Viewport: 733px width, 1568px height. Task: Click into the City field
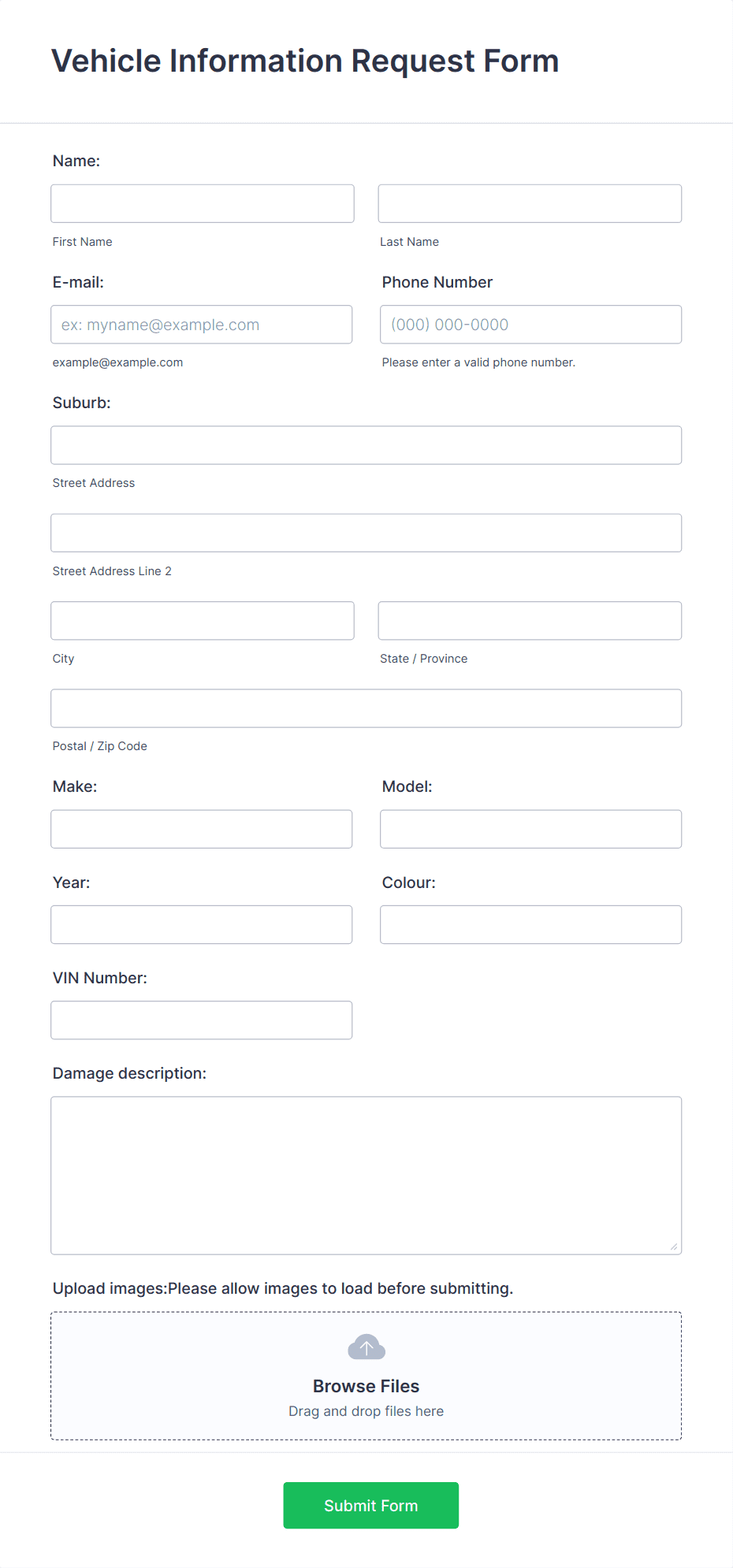(203, 621)
